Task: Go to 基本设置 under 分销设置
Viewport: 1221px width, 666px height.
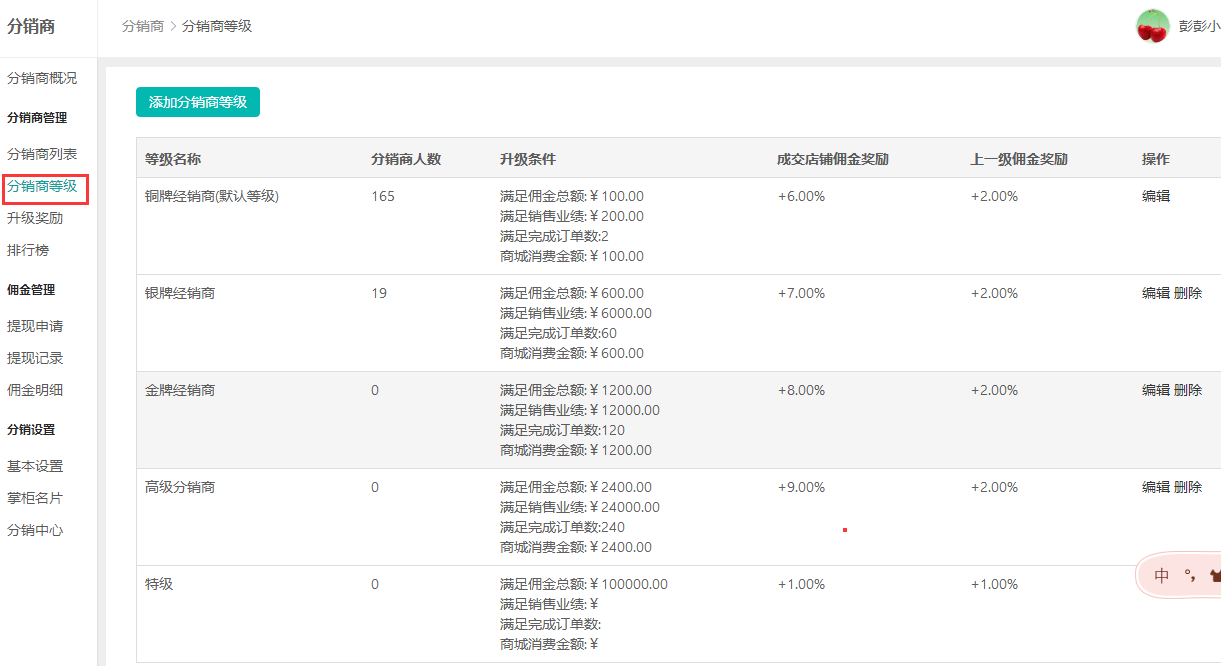Action: [35, 466]
